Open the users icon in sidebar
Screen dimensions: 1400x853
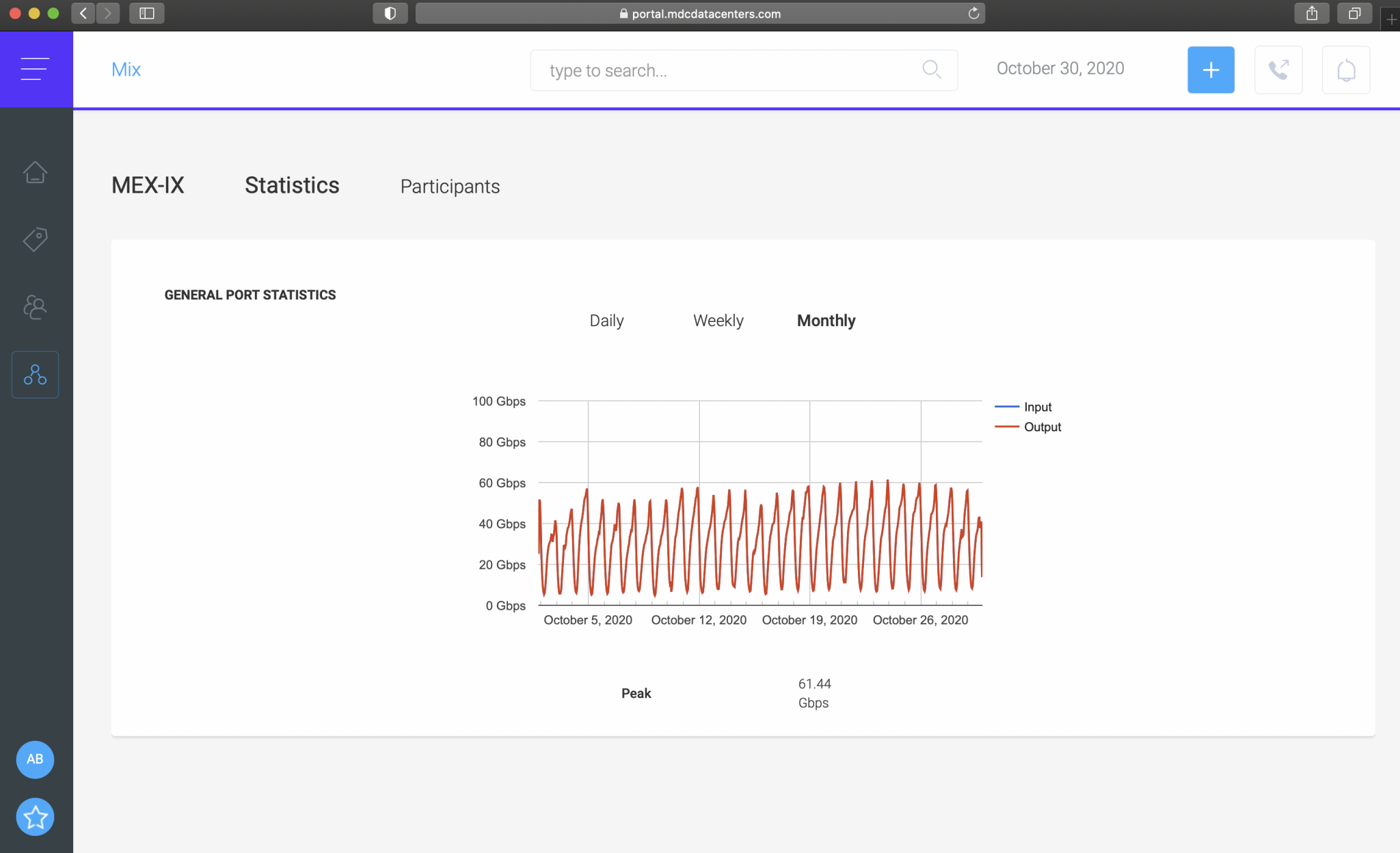[35, 307]
